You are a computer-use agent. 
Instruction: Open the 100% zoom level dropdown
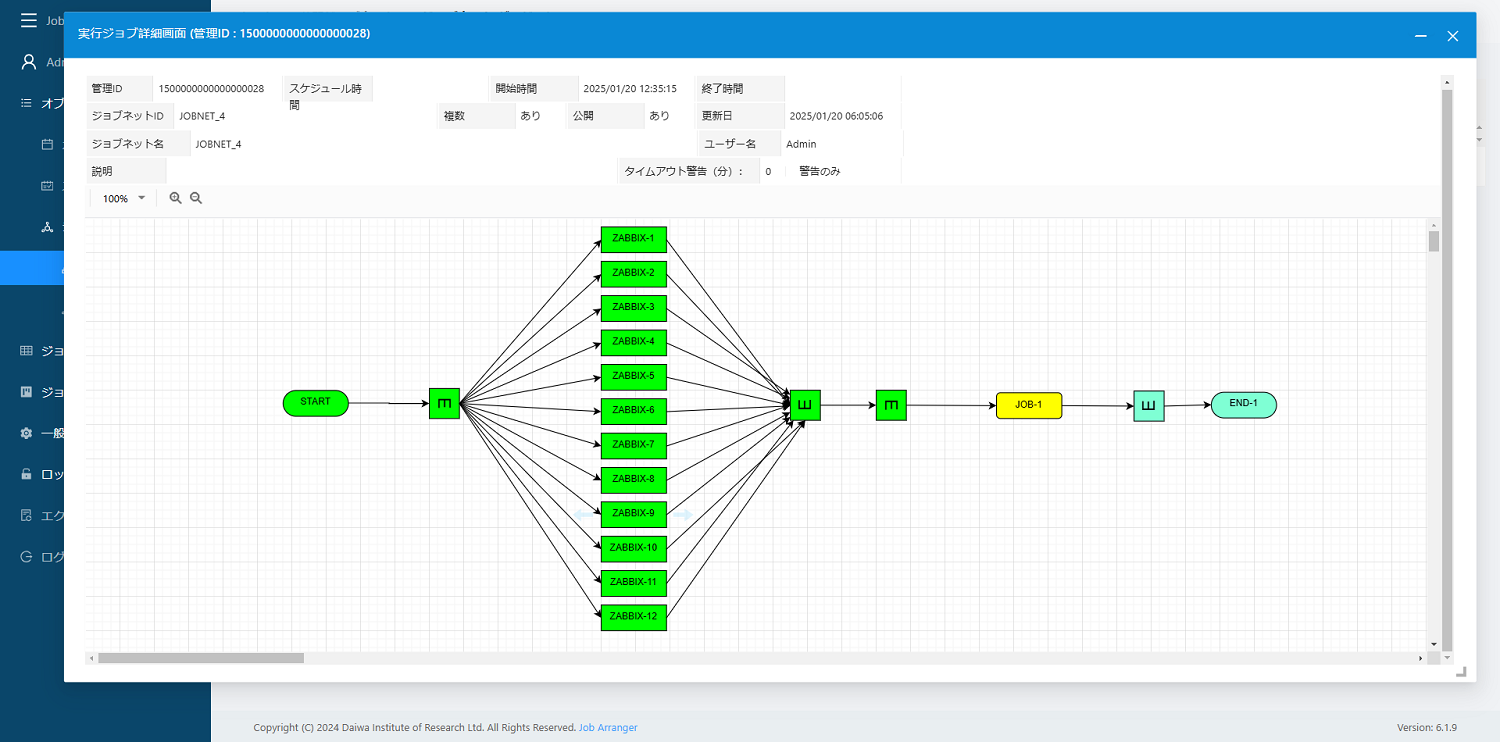click(x=124, y=198)
